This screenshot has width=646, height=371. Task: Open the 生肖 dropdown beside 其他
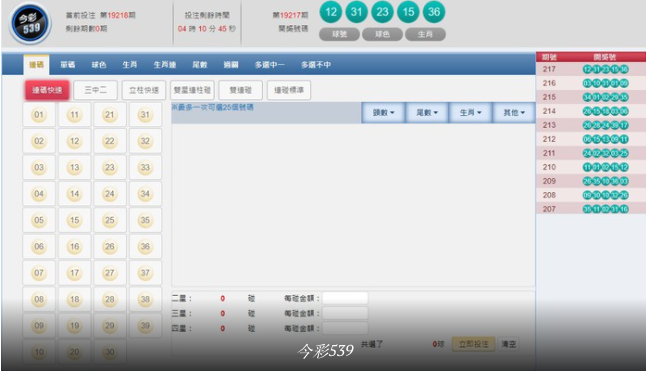point(470,112)
